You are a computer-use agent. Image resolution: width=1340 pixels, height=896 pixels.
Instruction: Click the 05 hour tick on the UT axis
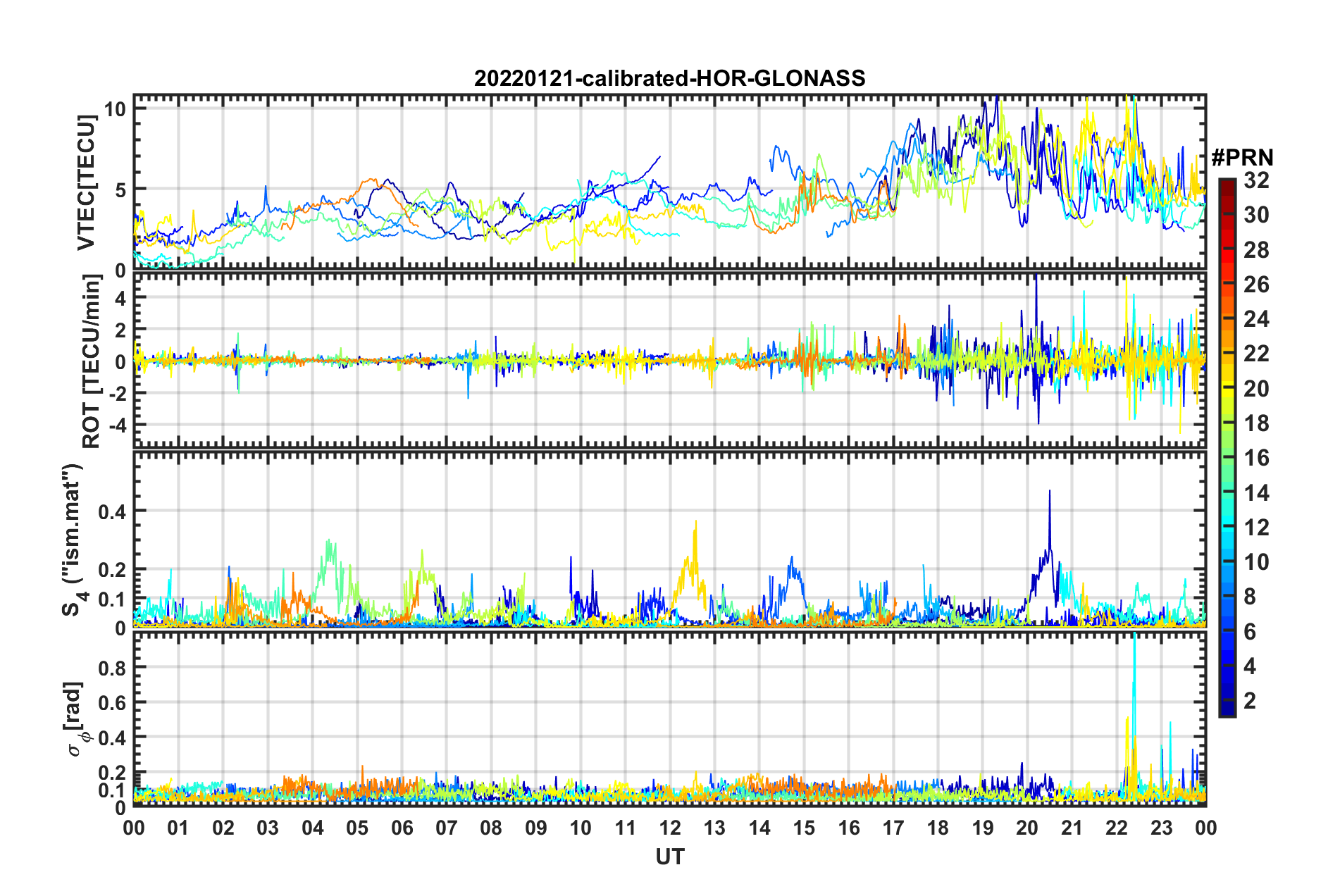357,827
